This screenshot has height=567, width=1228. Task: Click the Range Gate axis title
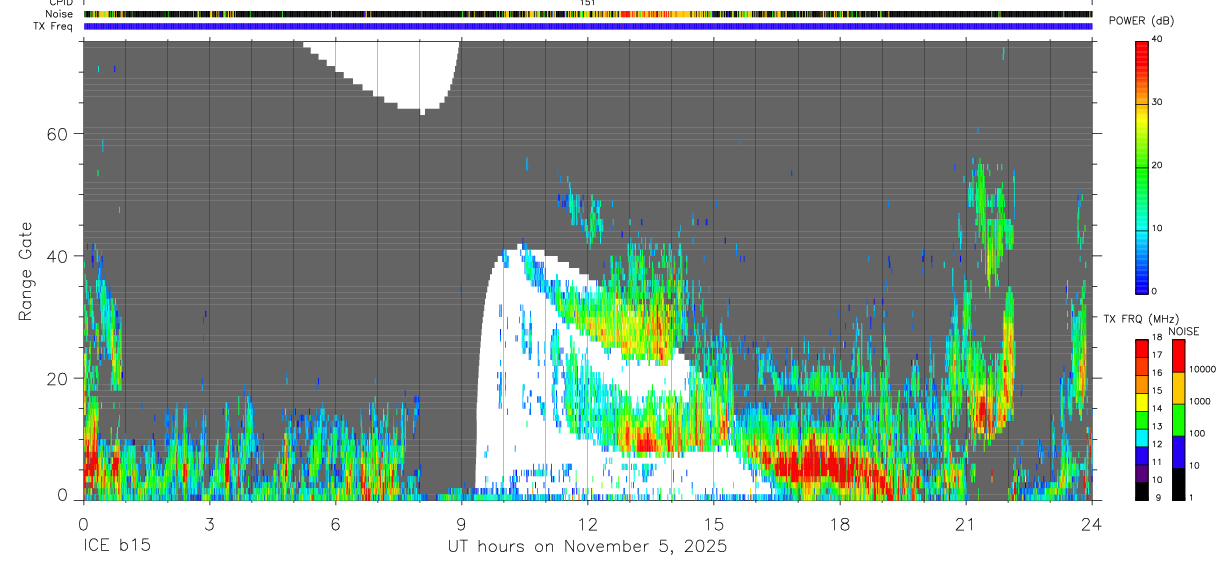pyautogui.click(x=26, y=271)
